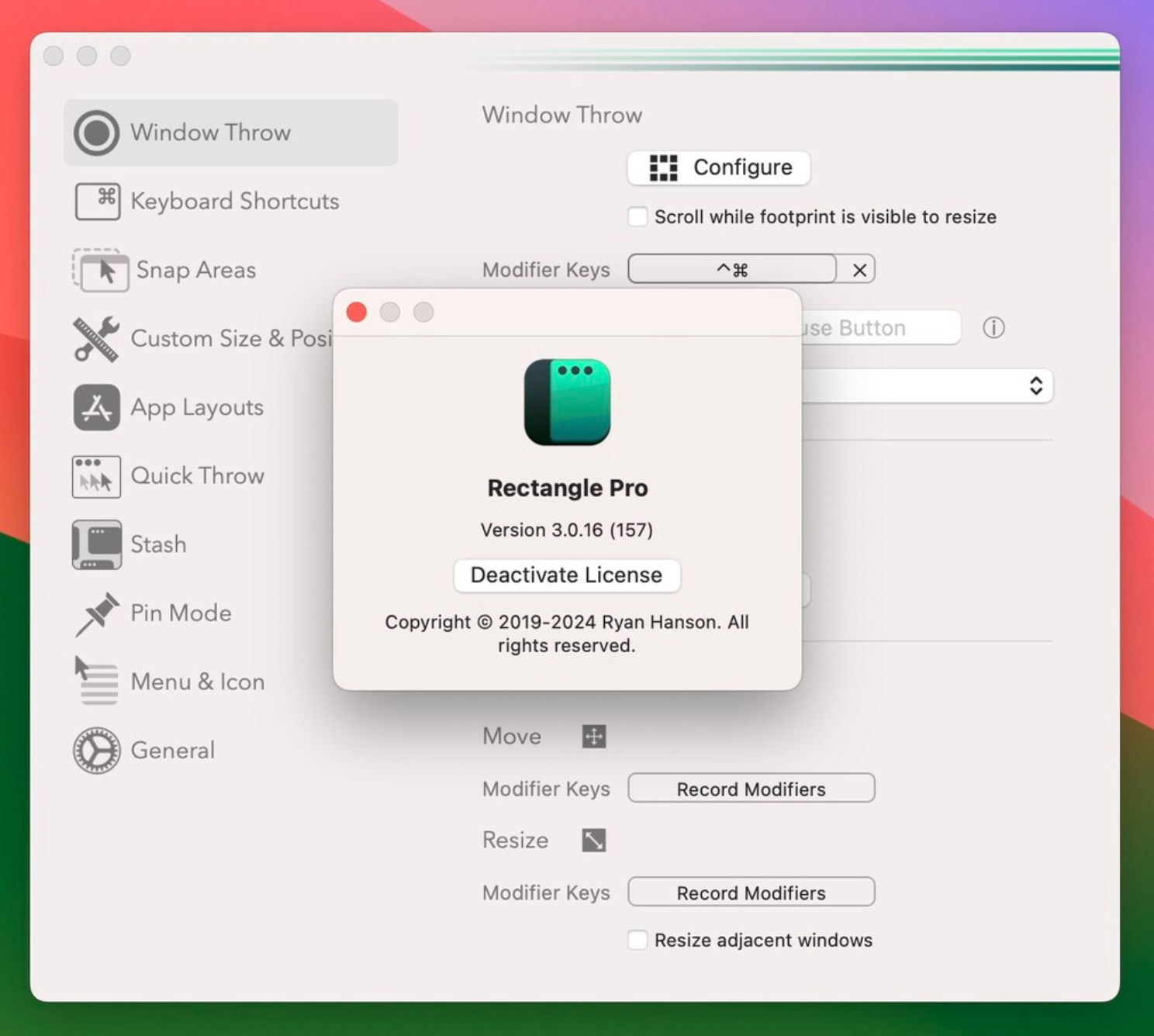Open the Stash icon in sidebar

tap(96, 544)
